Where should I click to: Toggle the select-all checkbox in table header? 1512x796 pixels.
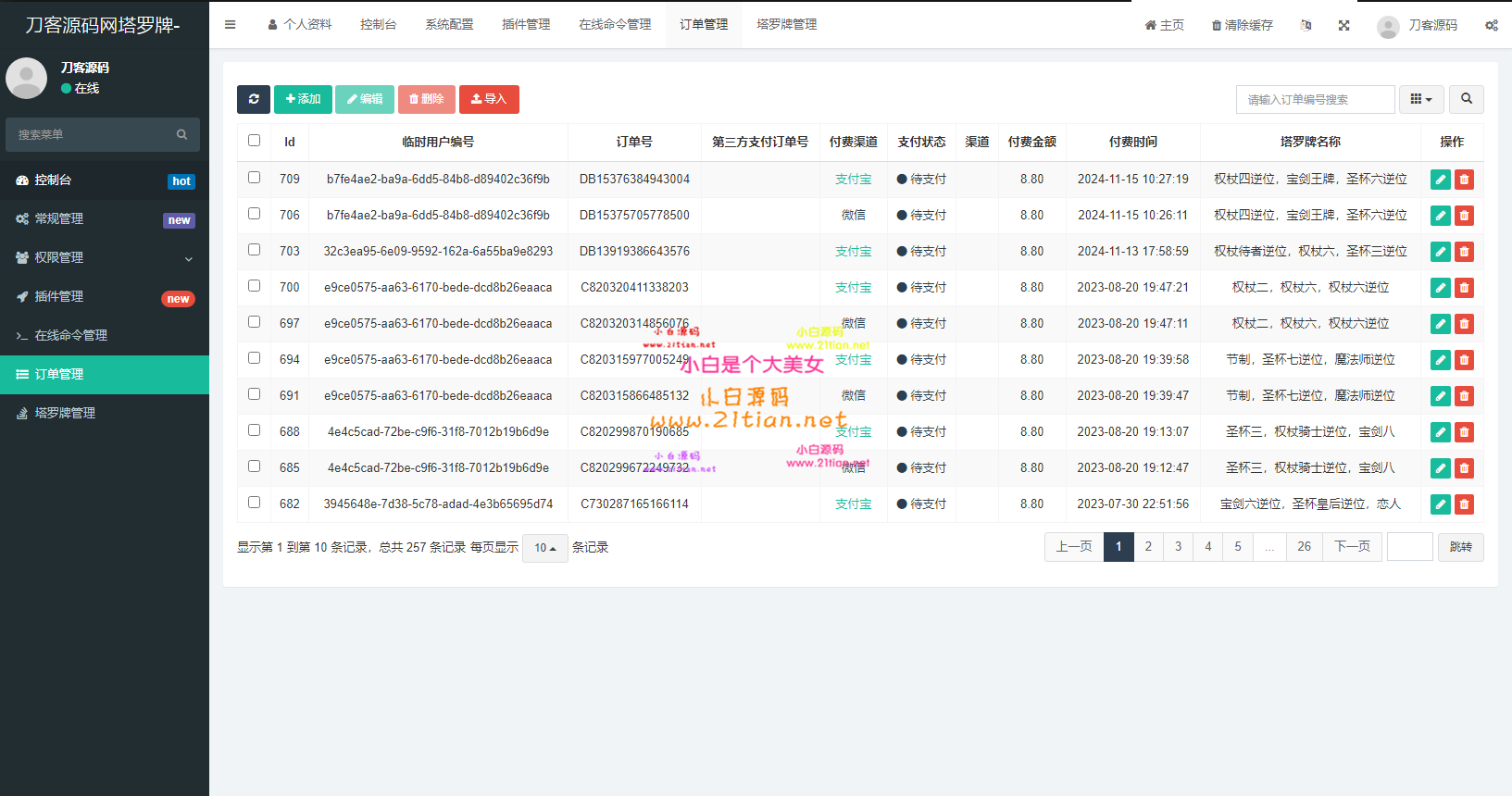254,141
